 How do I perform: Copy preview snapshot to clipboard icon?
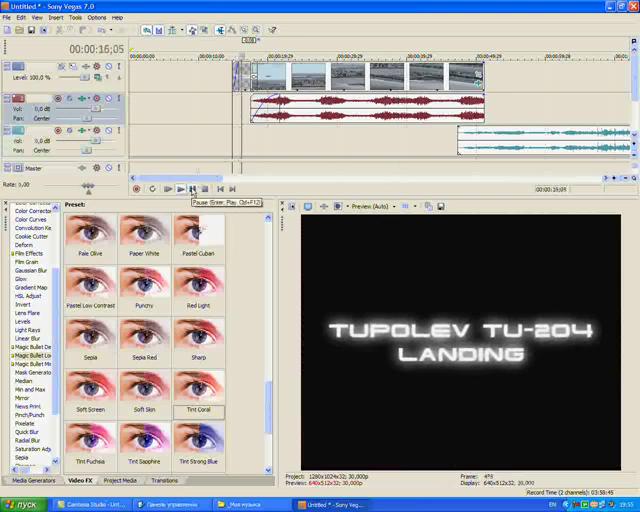pos(429,207)
